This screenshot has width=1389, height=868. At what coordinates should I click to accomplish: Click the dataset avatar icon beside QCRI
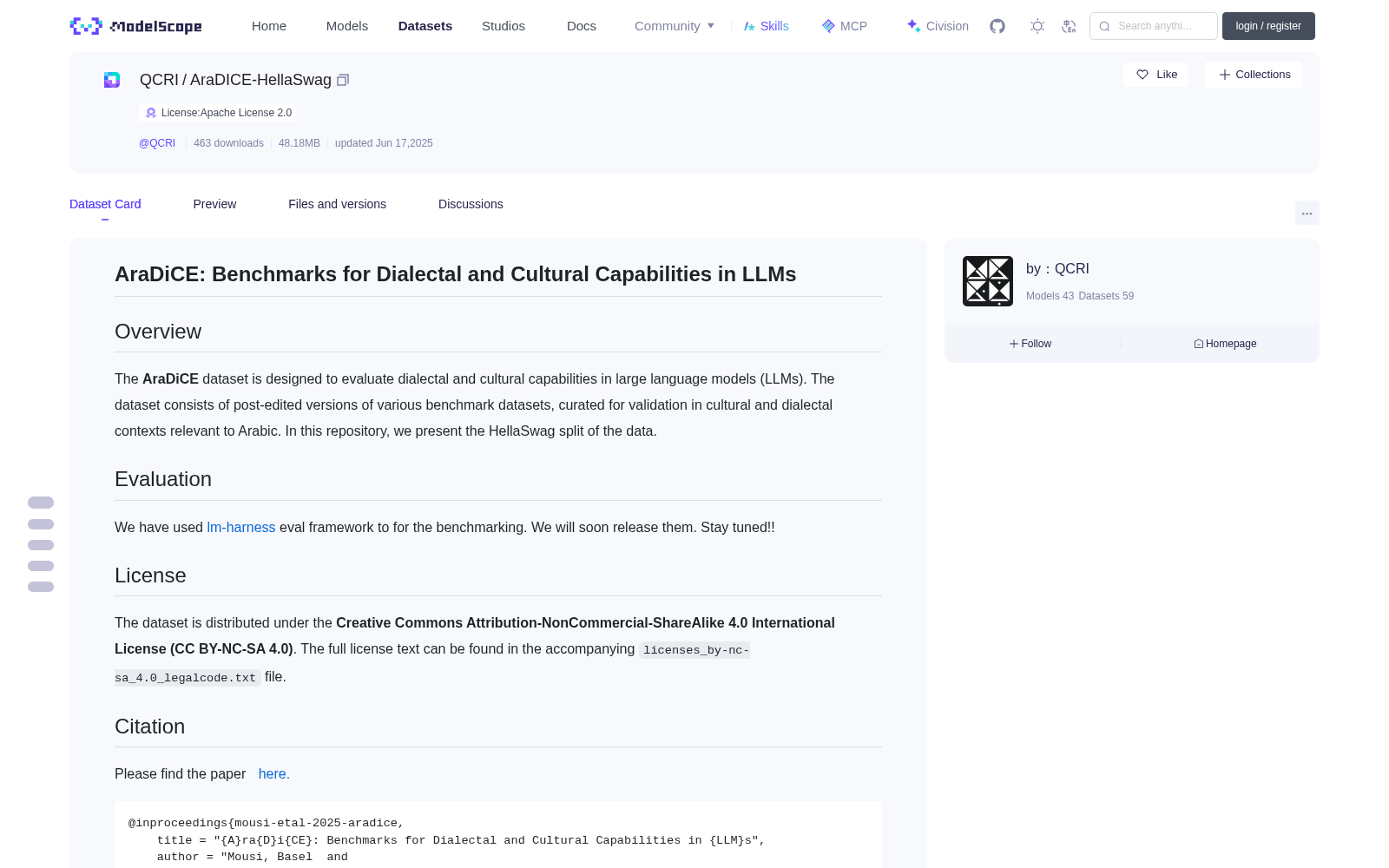click(x=112, y=80)
